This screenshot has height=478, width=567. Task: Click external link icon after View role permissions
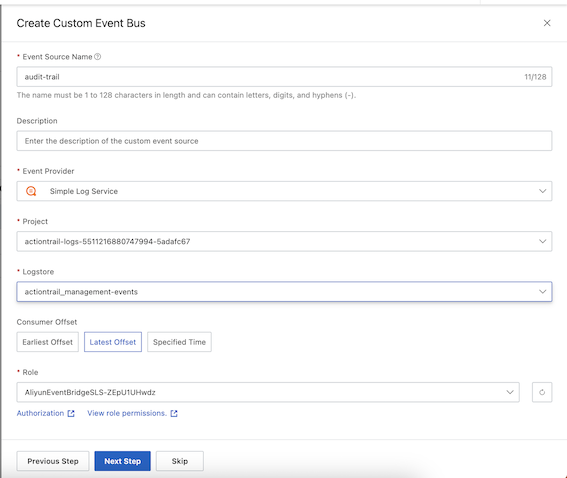[x=174, y=413]
